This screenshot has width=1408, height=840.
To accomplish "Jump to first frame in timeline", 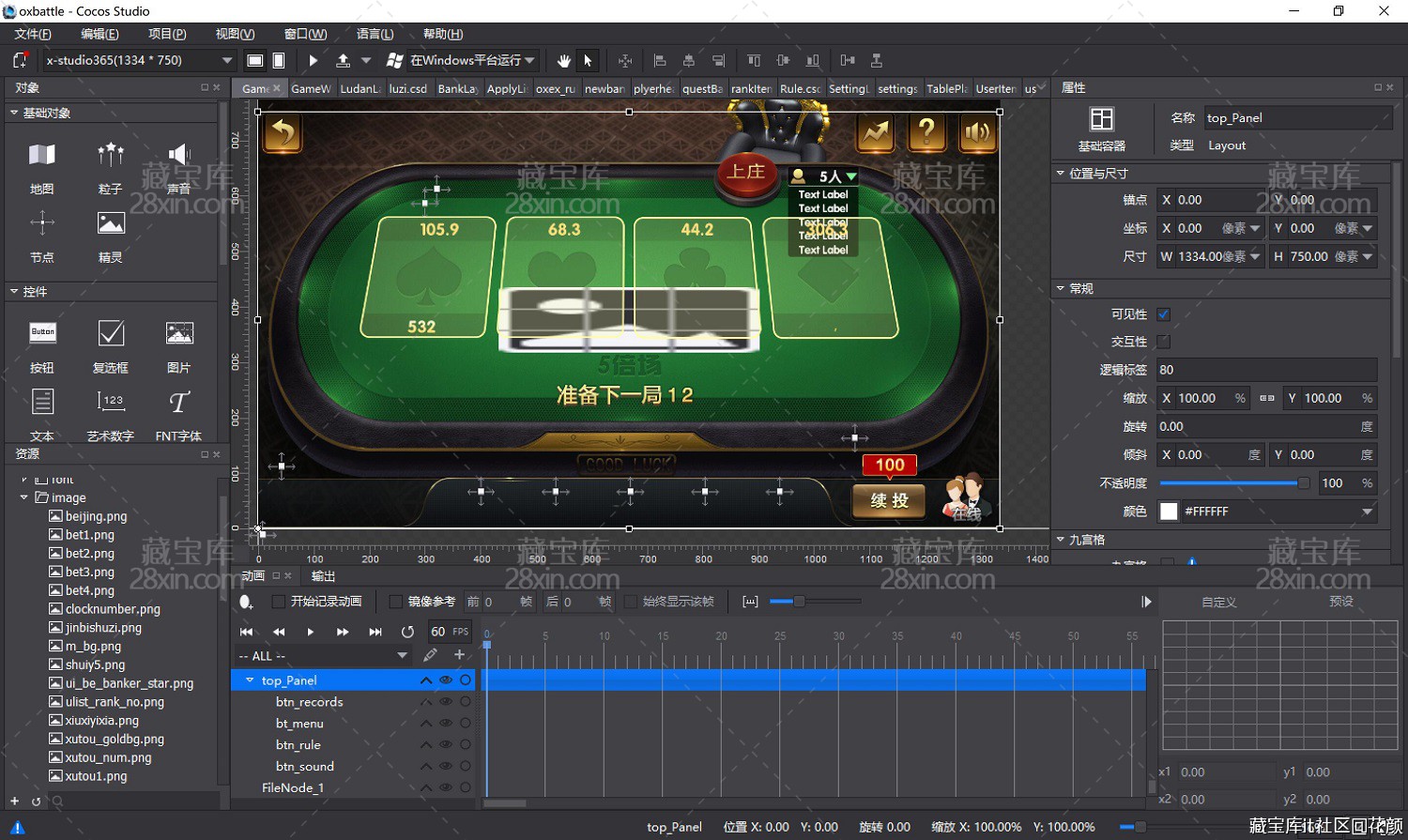I will (247, 632).
